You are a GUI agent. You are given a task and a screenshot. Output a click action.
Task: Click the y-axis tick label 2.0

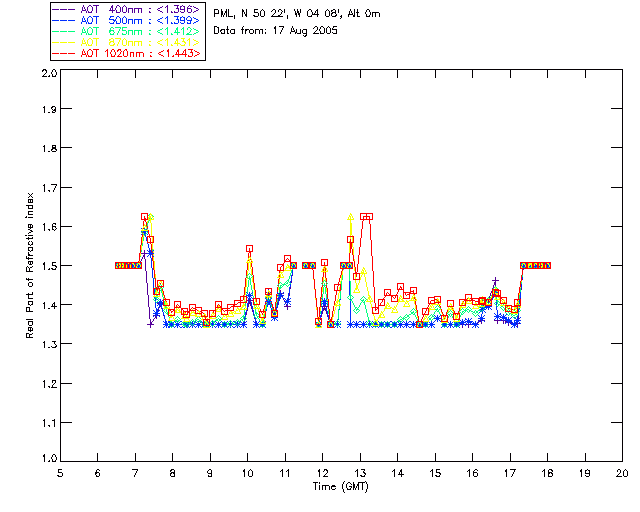click(x=49, y=73)
